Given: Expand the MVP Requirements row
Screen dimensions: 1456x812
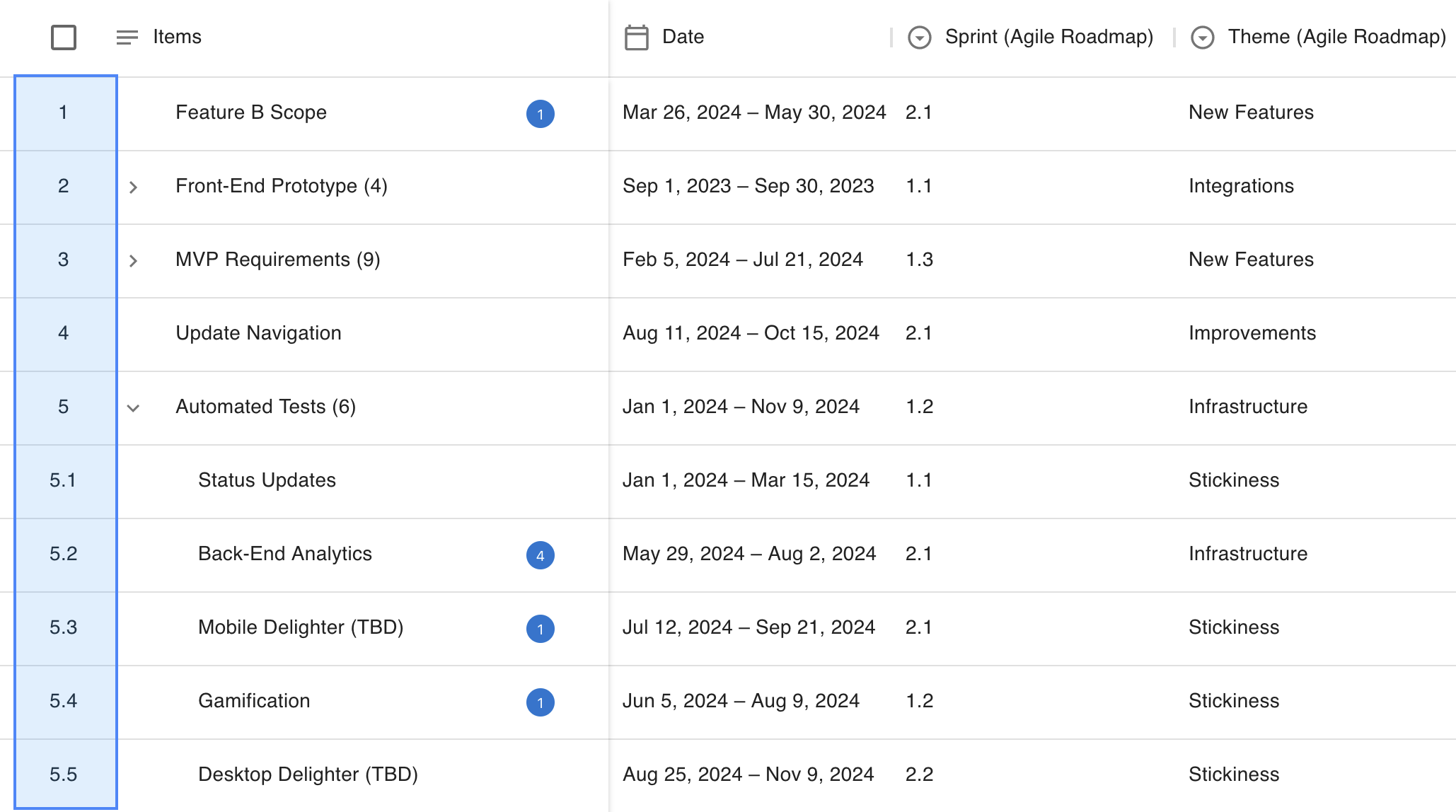Looking at the screenshot, I should (133, 261).
